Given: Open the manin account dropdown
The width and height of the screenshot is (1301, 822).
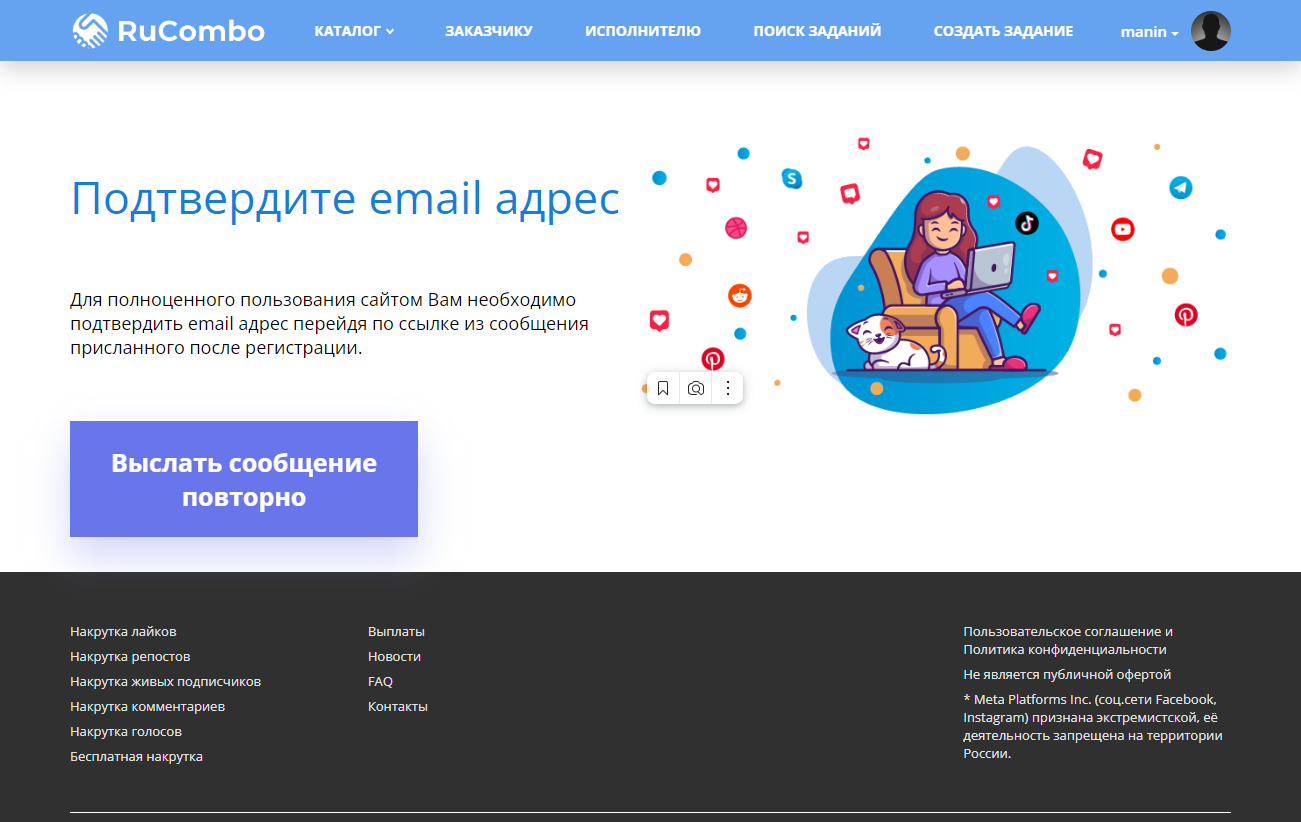Looking at the screenshot, I should point(1149,32).
